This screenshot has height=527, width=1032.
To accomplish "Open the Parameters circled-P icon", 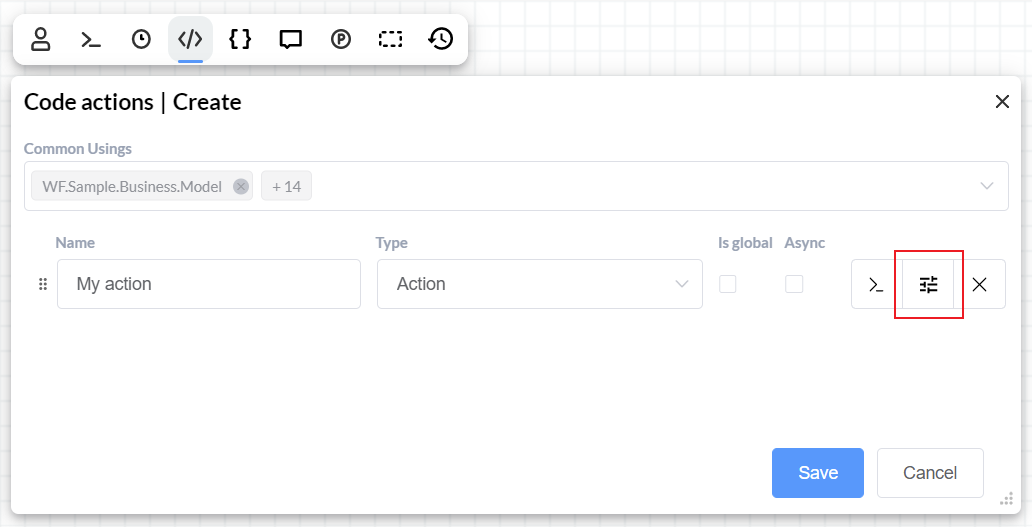I will (x=341, y=39).
